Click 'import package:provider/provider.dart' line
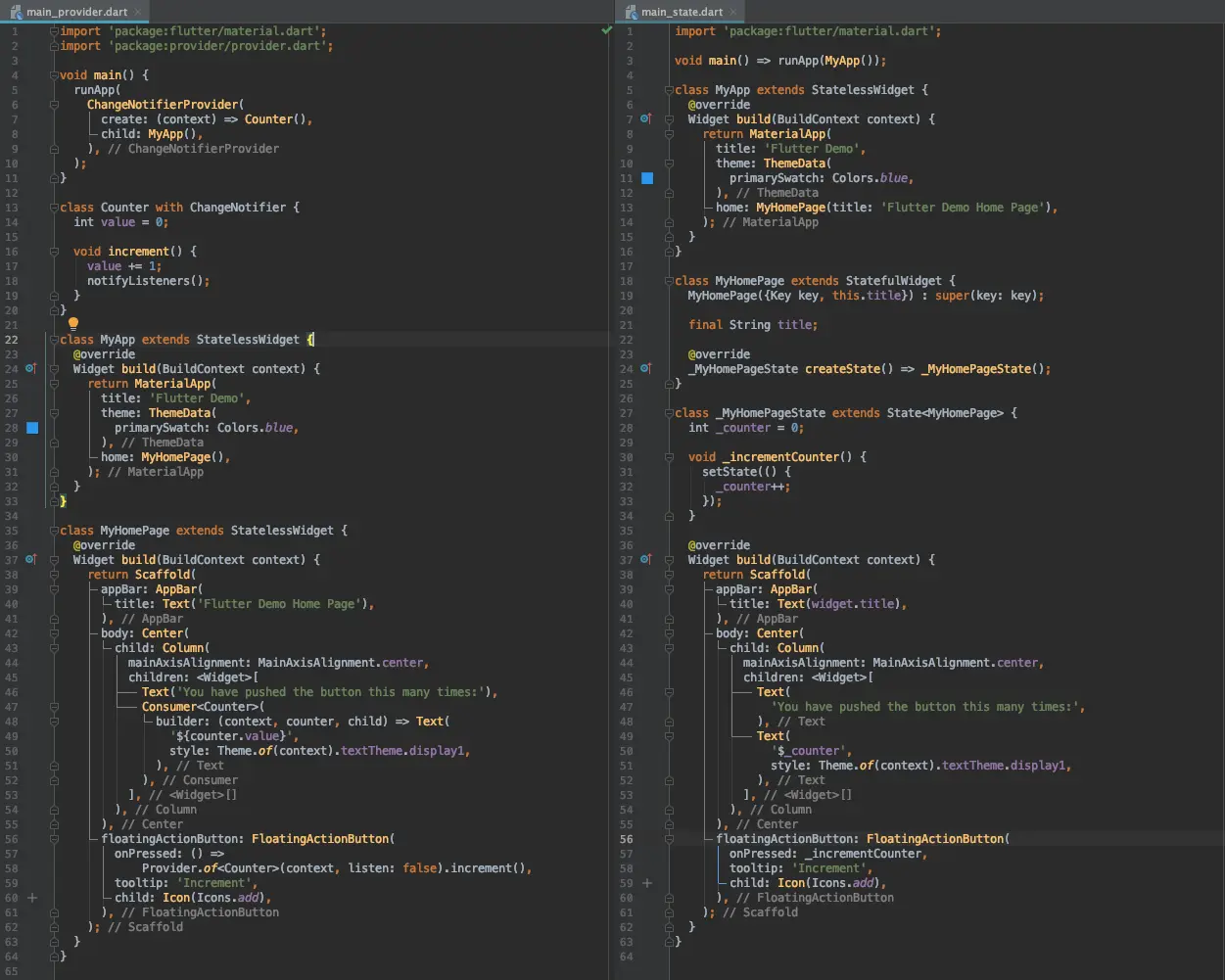 pos(196,46)
